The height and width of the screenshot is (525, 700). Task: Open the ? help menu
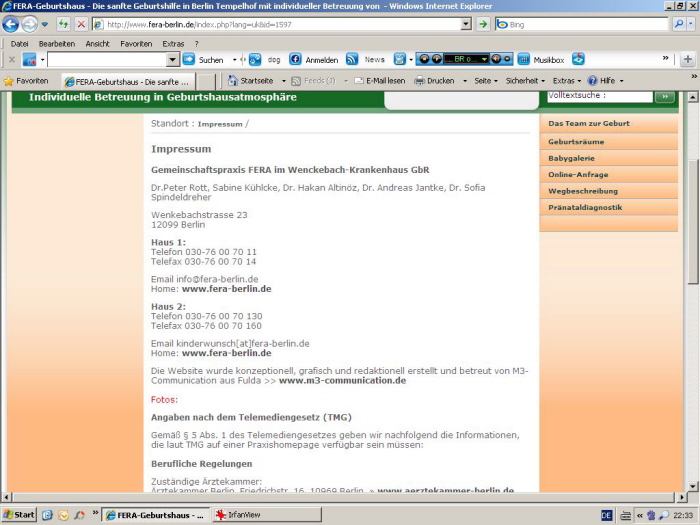[196, 44]
